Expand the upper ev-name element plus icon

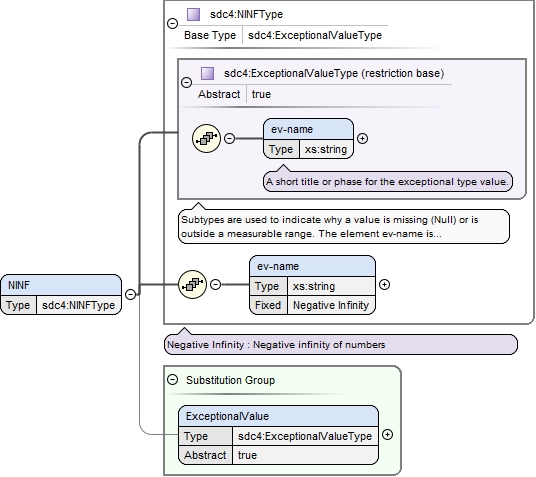[362, 138]
